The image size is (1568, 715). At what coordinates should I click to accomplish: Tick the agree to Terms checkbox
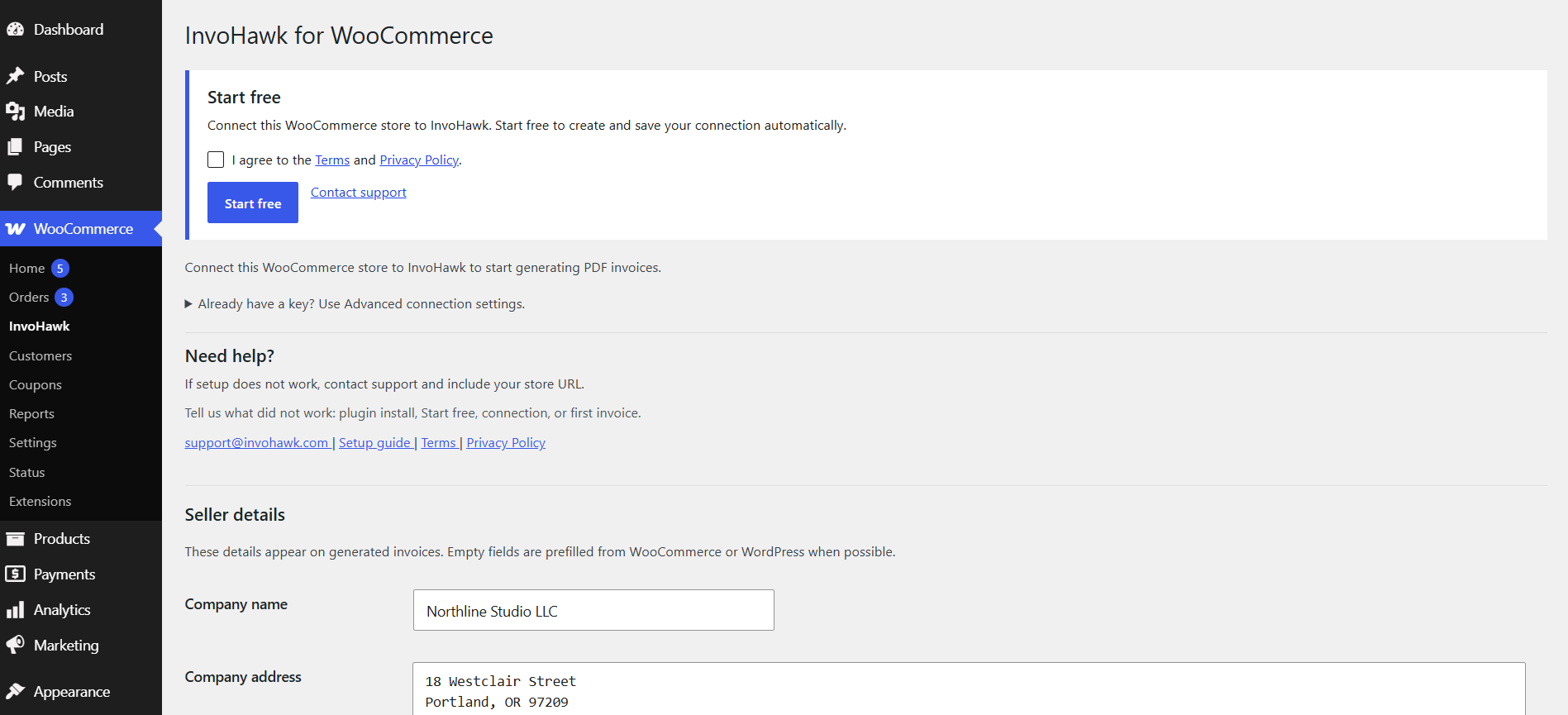point(216,160)
